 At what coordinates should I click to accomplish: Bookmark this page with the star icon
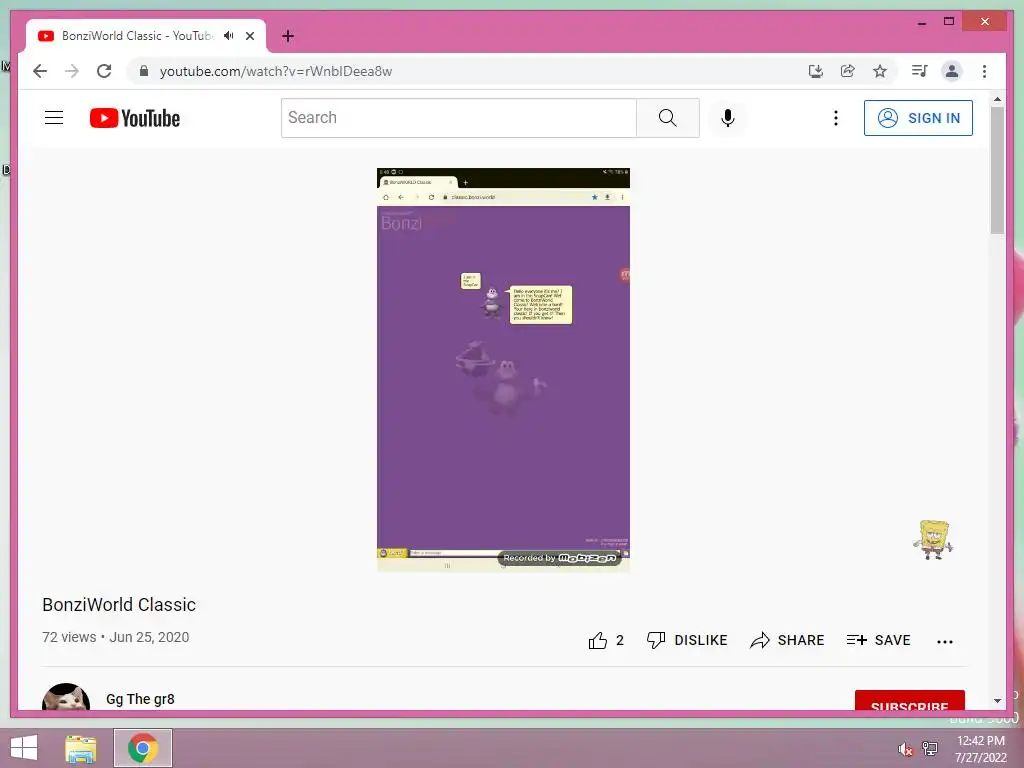(x=880, y=71)
